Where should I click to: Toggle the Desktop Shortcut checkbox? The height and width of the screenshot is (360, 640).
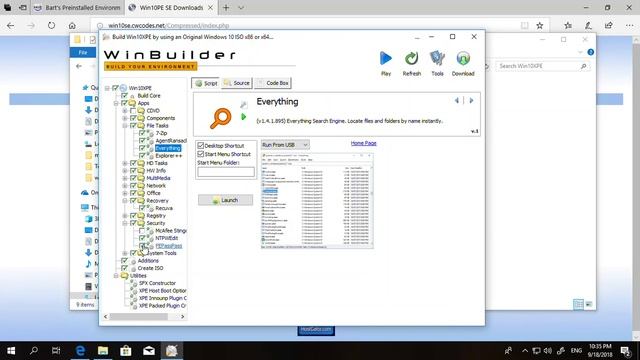(200, 145)
